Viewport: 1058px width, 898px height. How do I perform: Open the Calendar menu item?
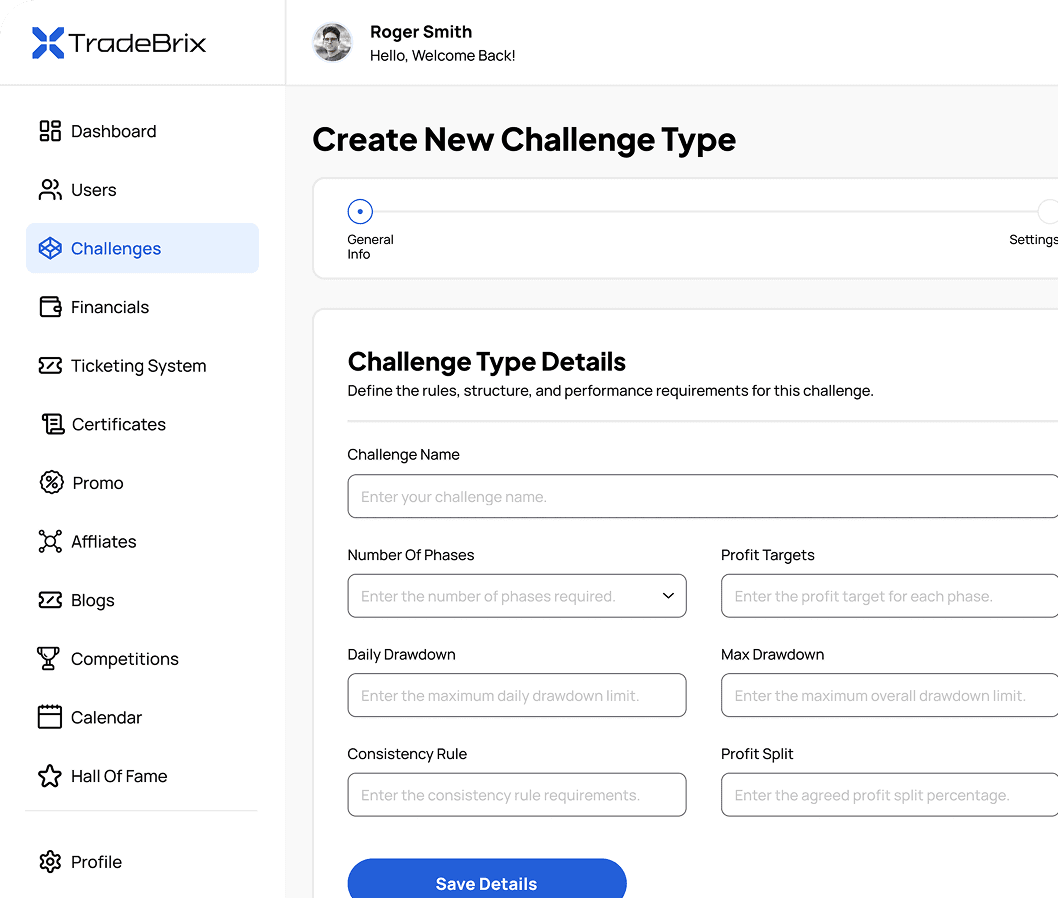click(106, 718)
